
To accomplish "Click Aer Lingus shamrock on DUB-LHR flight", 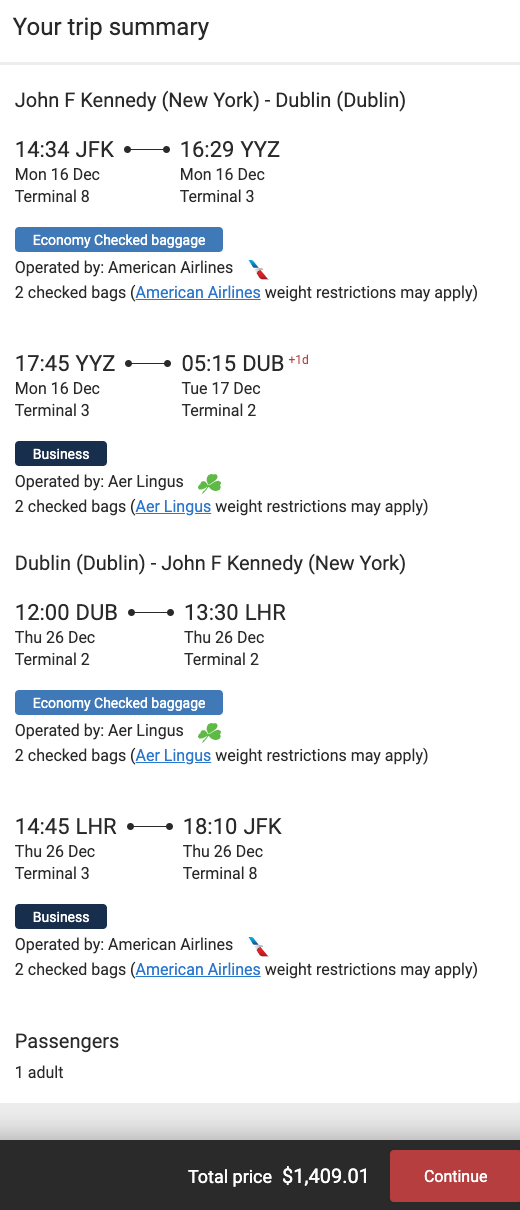I will coord(209,732).
